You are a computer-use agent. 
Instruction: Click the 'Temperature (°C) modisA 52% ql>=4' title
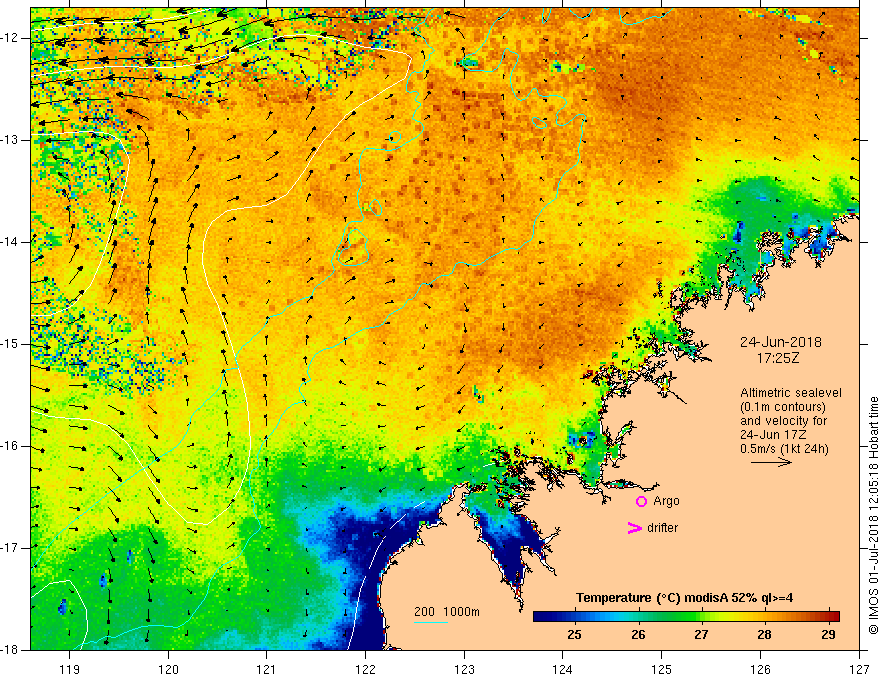[x=684, y=598]
